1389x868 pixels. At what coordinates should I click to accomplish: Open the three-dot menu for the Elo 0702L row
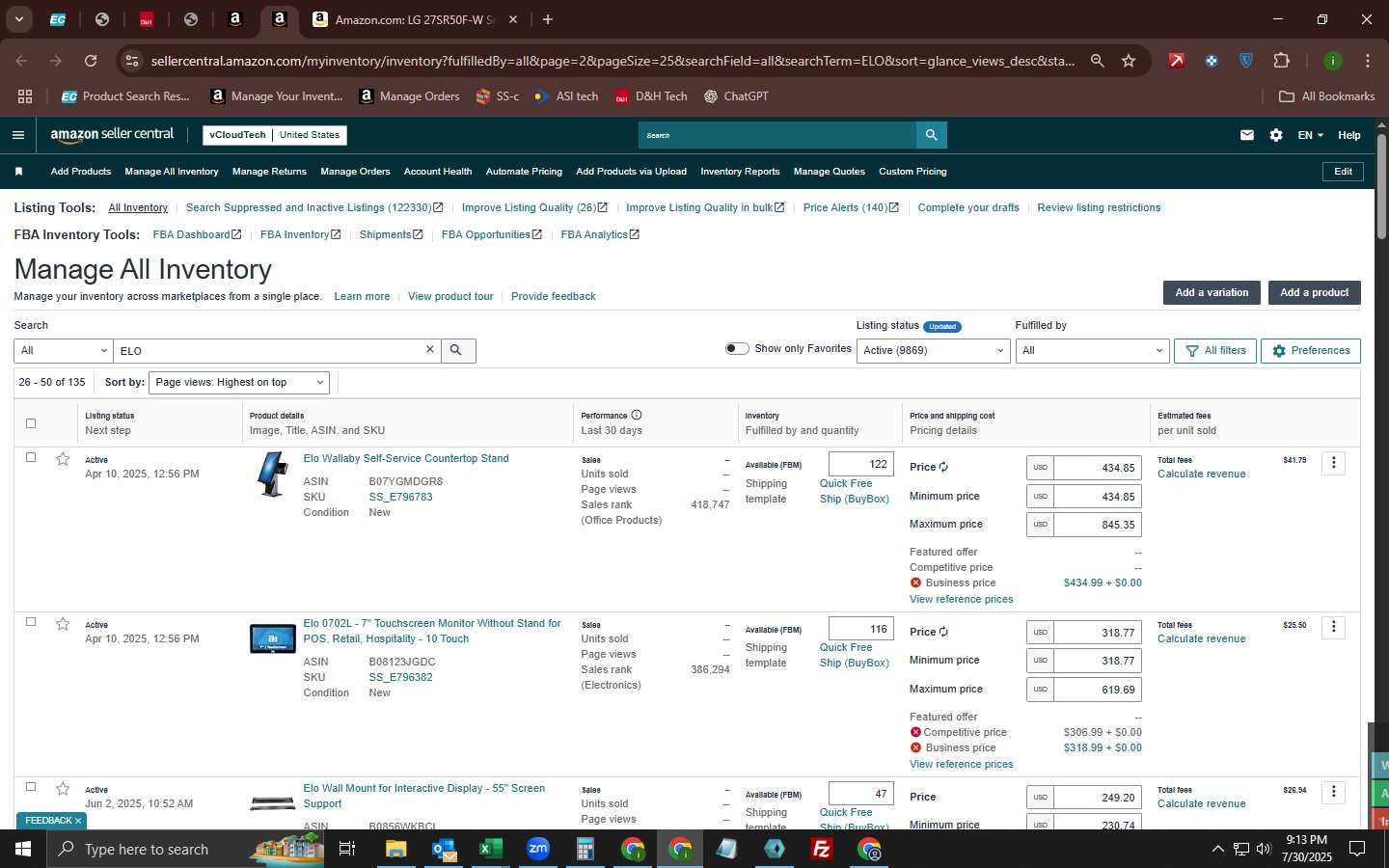pos(1333,628)
